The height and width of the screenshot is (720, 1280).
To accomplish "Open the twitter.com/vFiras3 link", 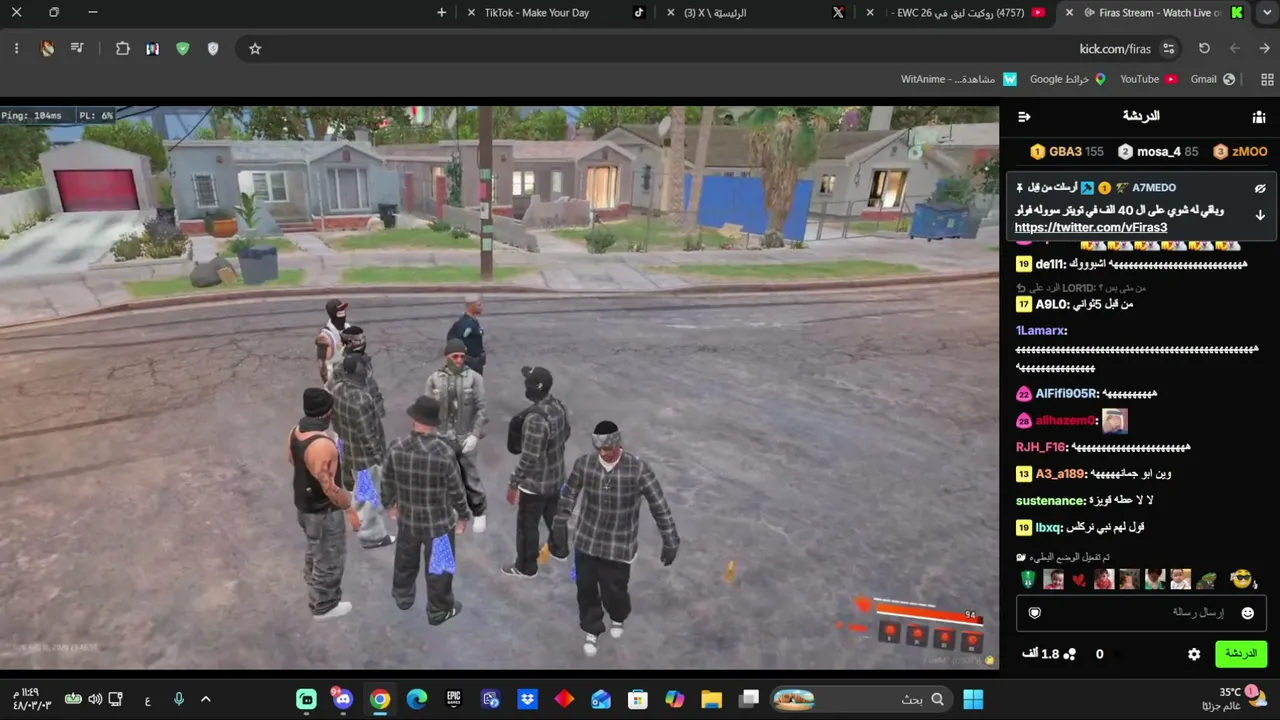I will (x=1091, y=228).
